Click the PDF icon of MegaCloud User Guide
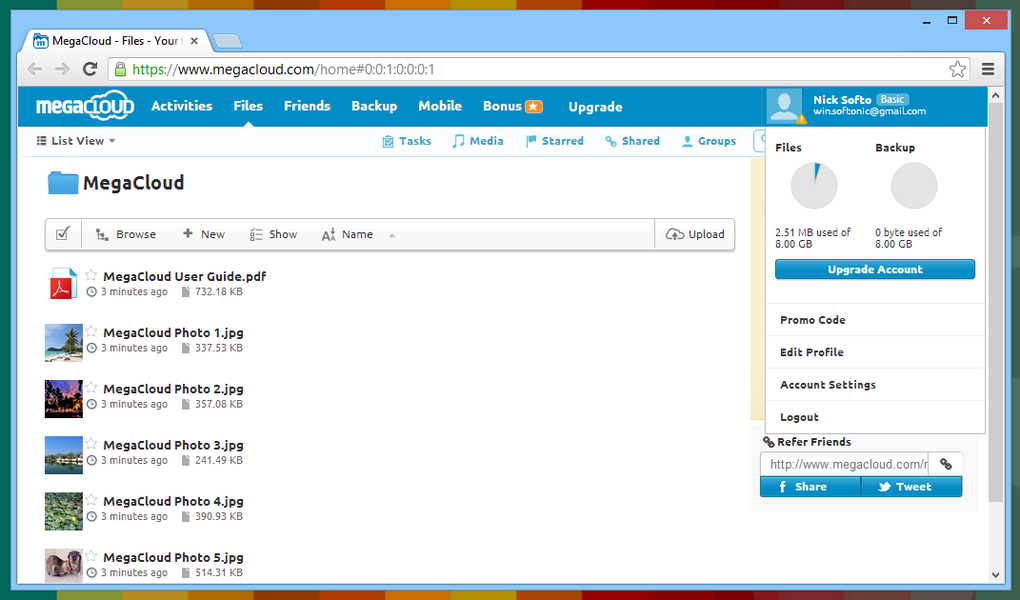This screenshot has height=600, width=1020. click(62, 284)
